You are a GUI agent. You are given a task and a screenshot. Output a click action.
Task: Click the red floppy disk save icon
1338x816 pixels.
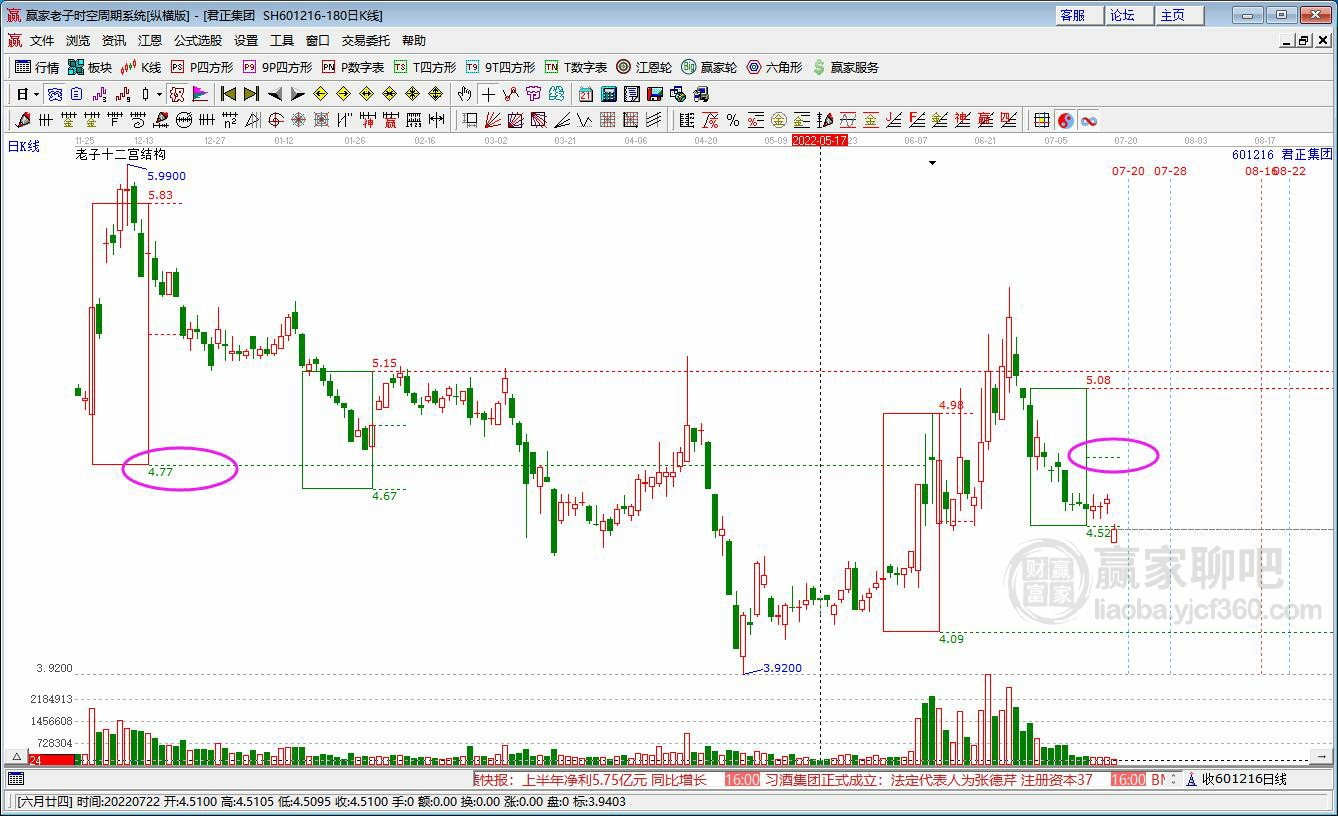pos(655,94)
